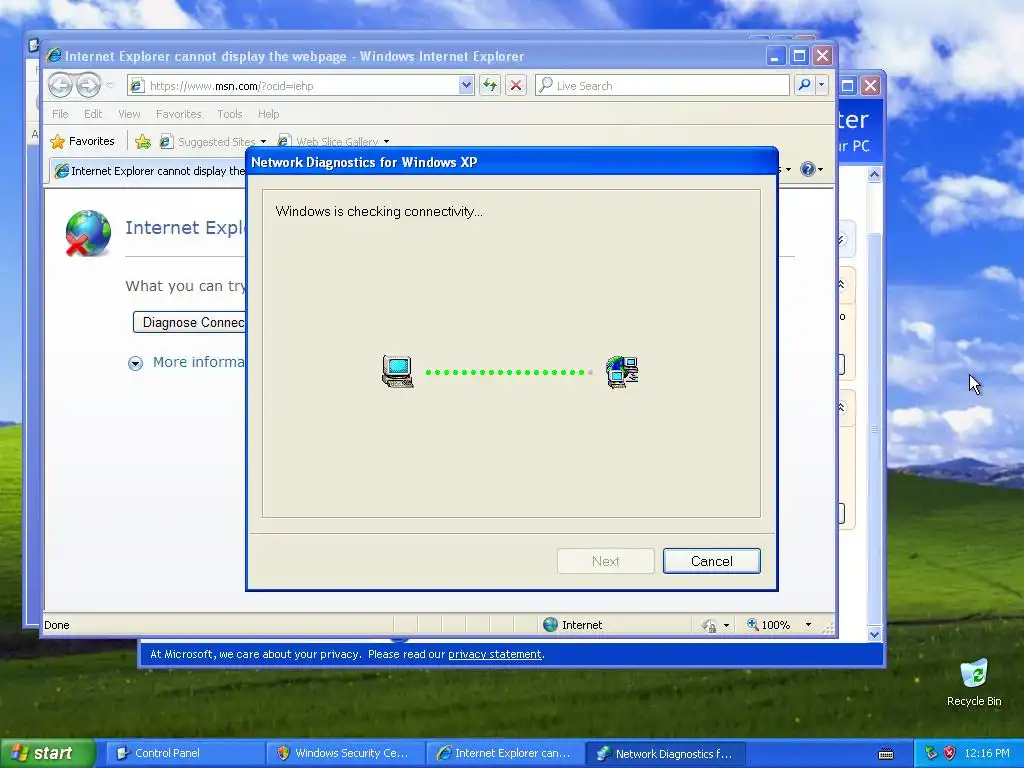Click the privacy statement link

tap(494, 654)
